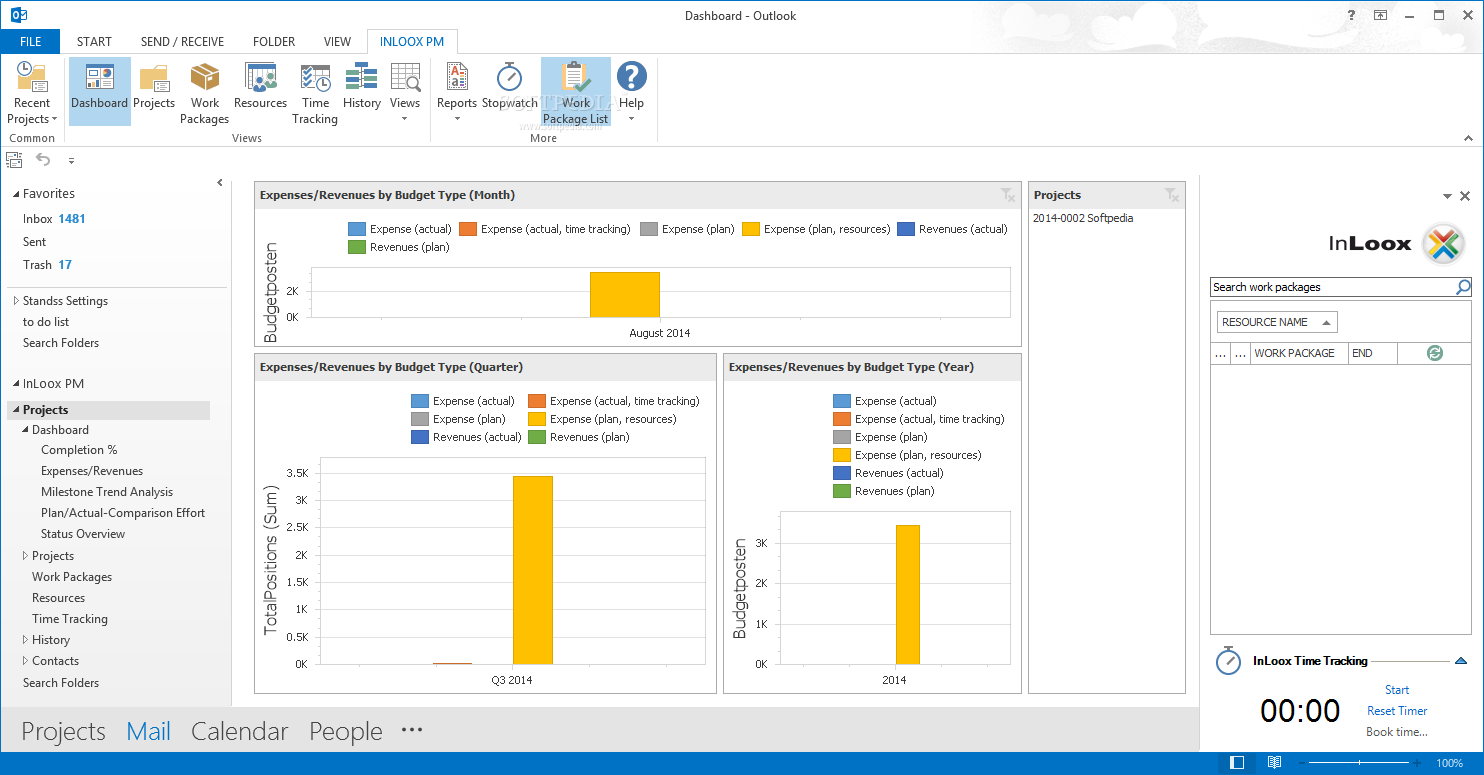The image size is (1484, 775).
Task: Switch to the VIEW tab
Action: (x=338, y=41)
